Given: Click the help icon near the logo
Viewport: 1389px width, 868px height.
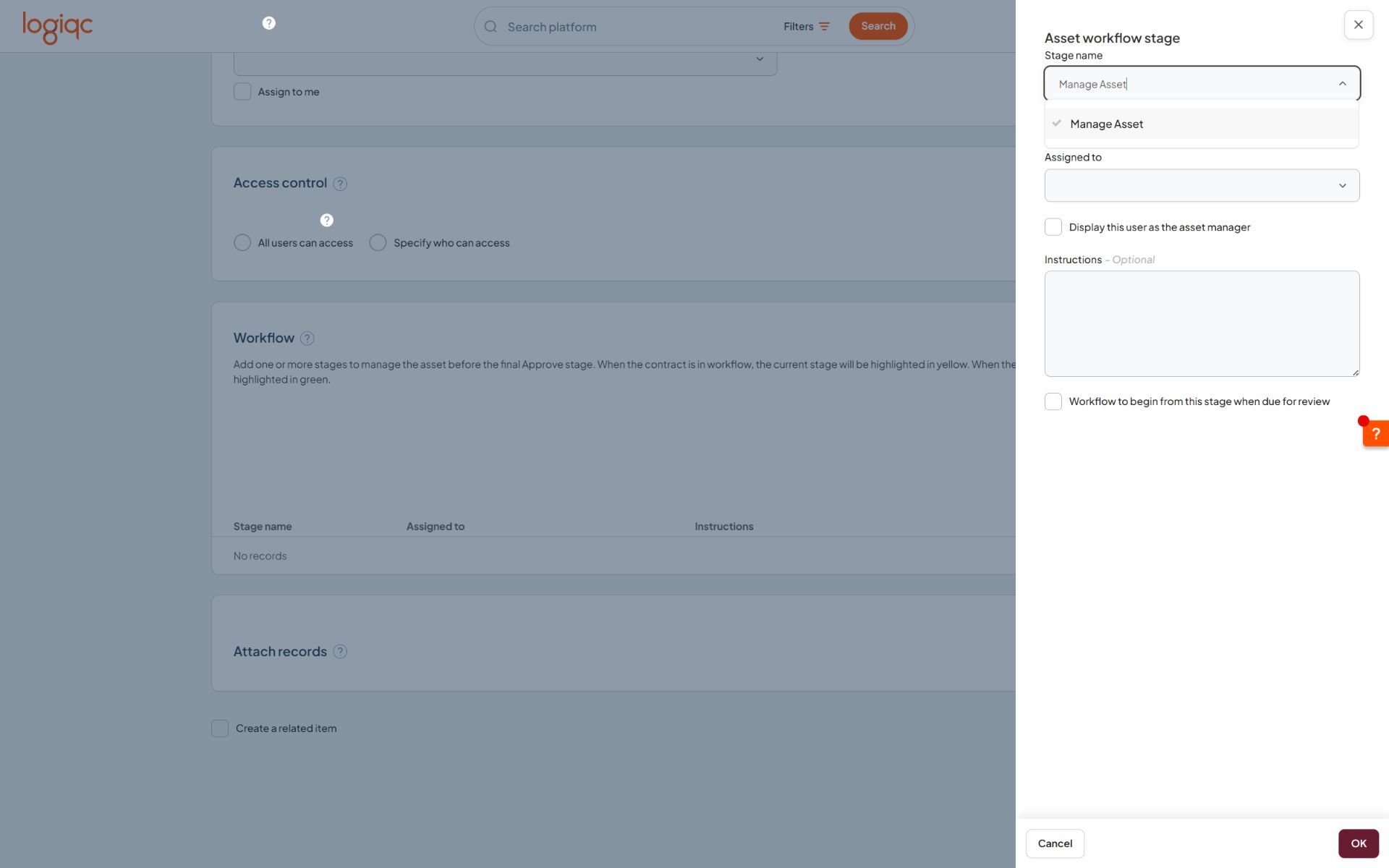Looking at the screenshot, I should click(x=268, y=23).
